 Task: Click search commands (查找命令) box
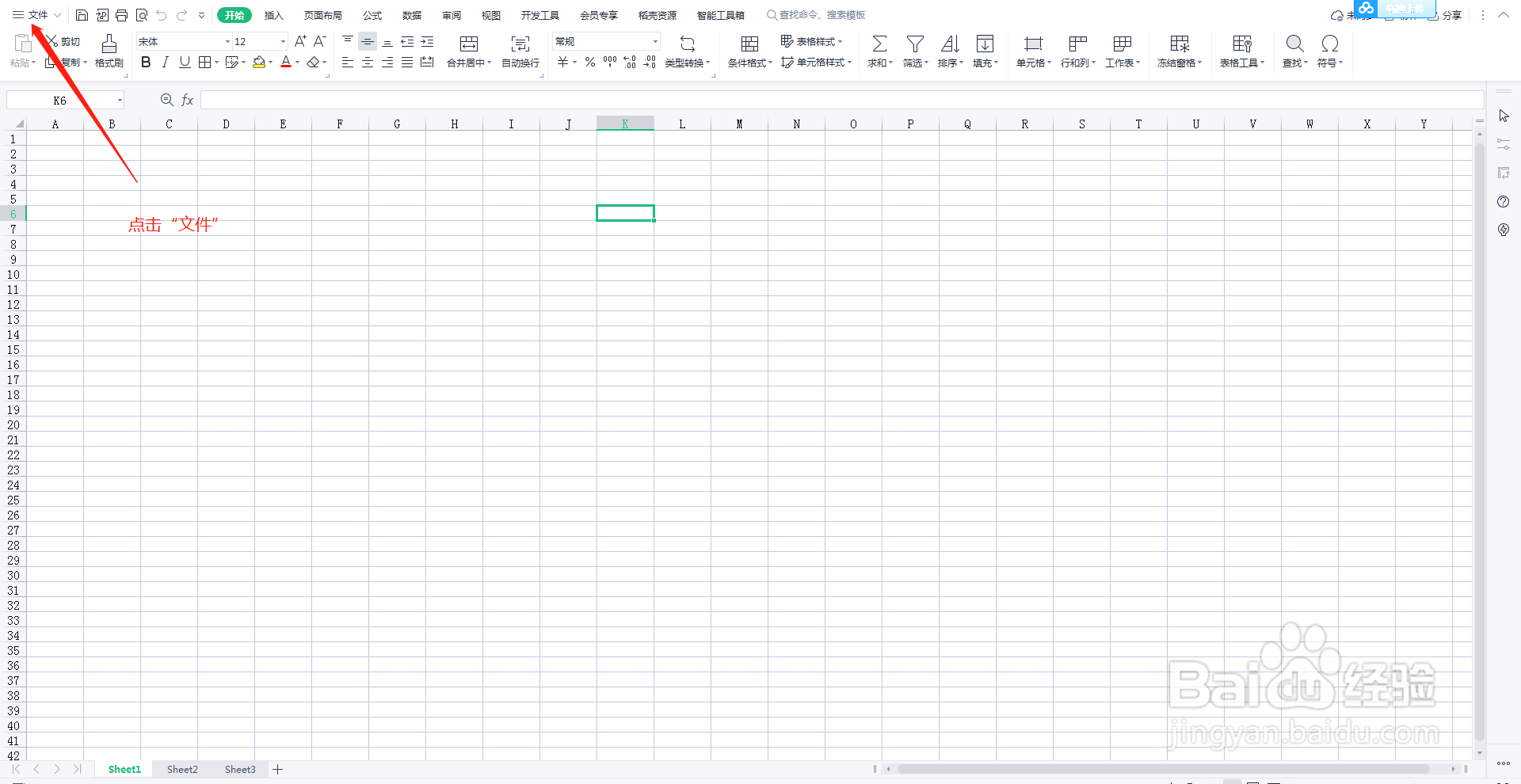816,15
